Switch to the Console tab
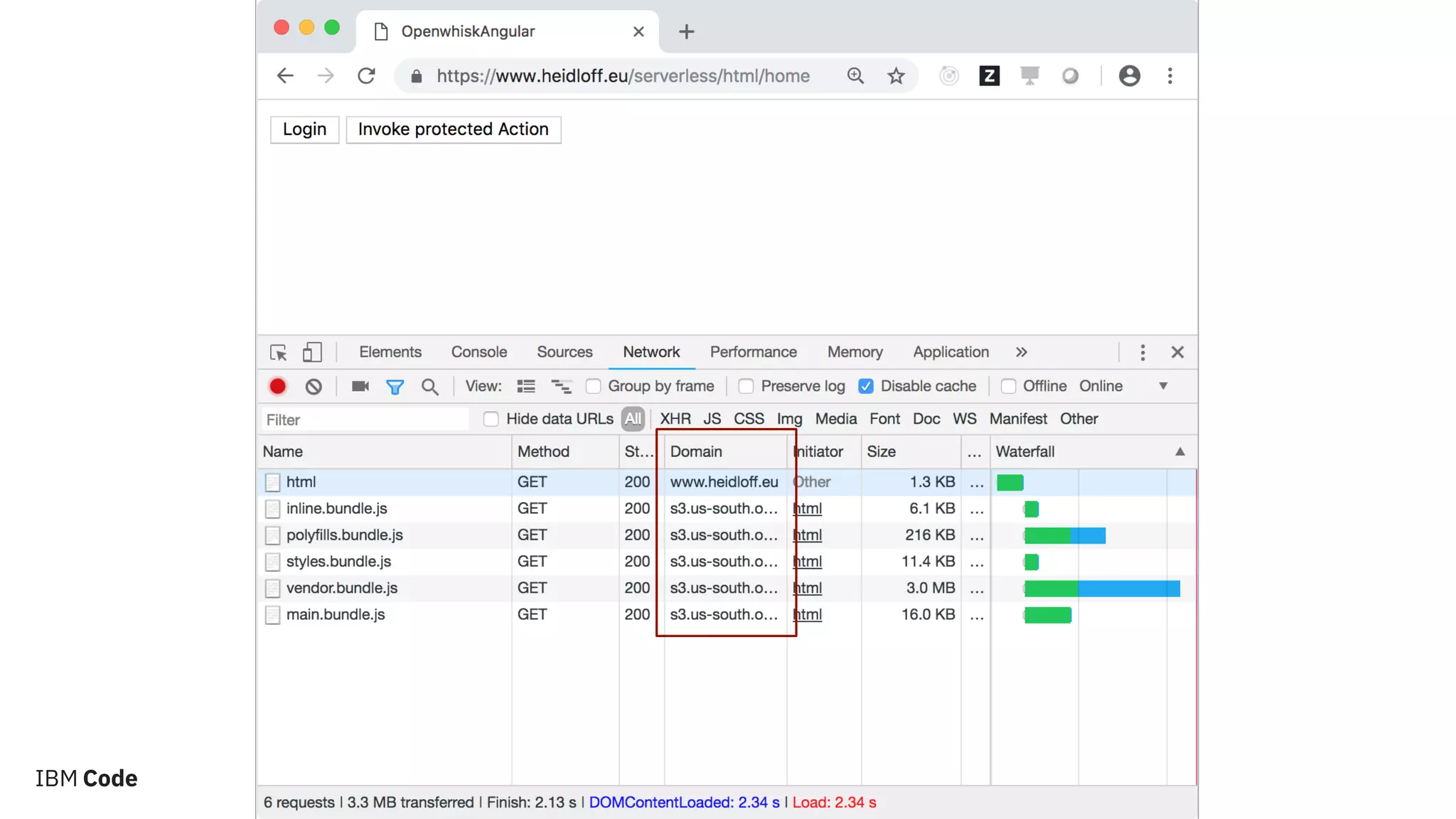This screenshot has width=1456, height=819. (x=478, y=352)
